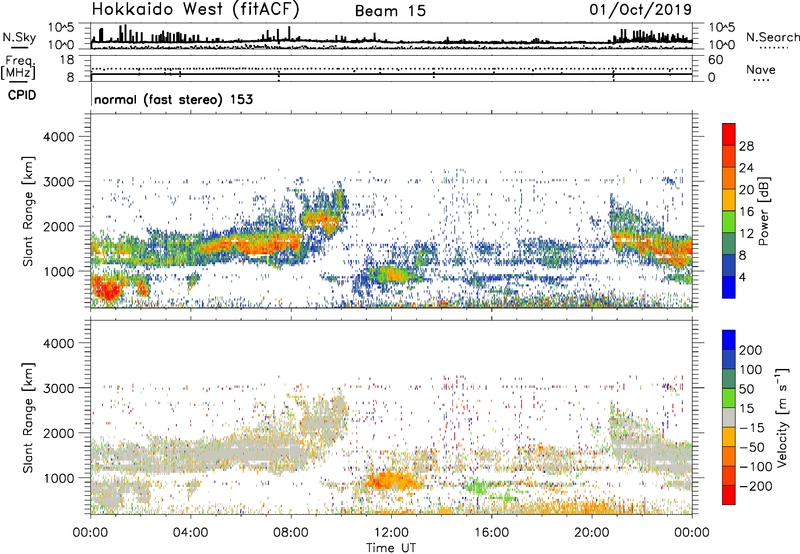Image resolution: width=800 pixels, height=554 pixels.
Task: Click the '16:00' time tick label
Action: 491,533
